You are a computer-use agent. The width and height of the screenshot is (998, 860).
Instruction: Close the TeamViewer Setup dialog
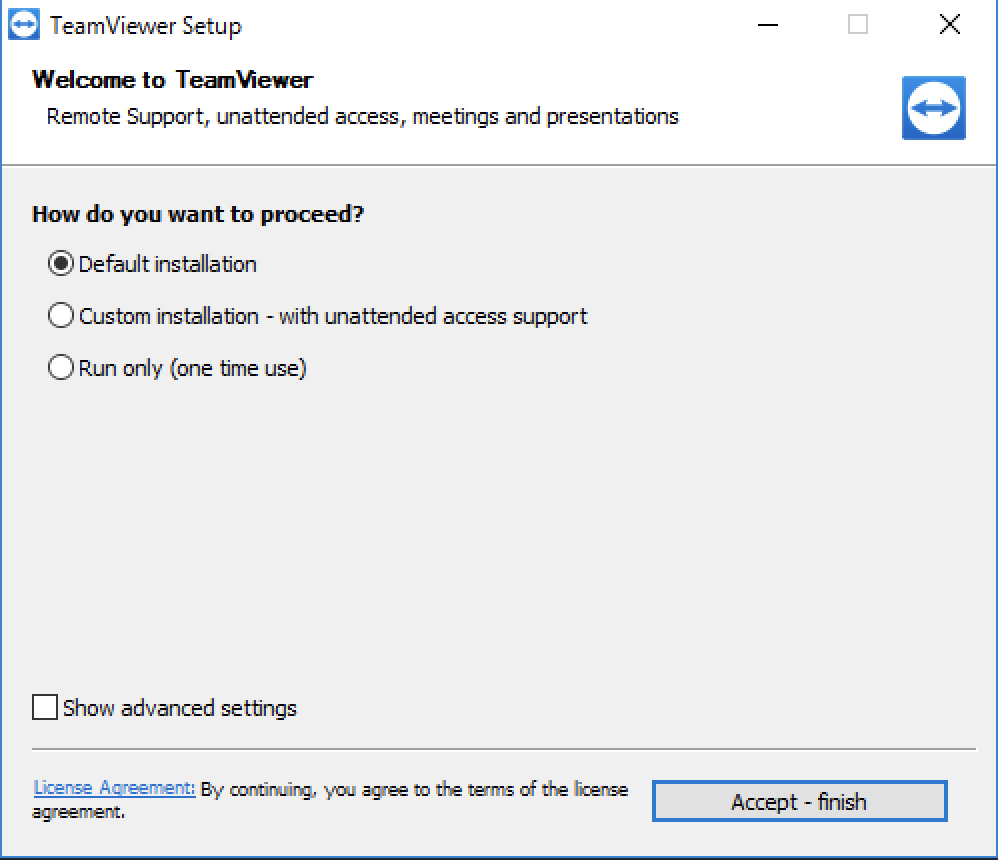950,25
